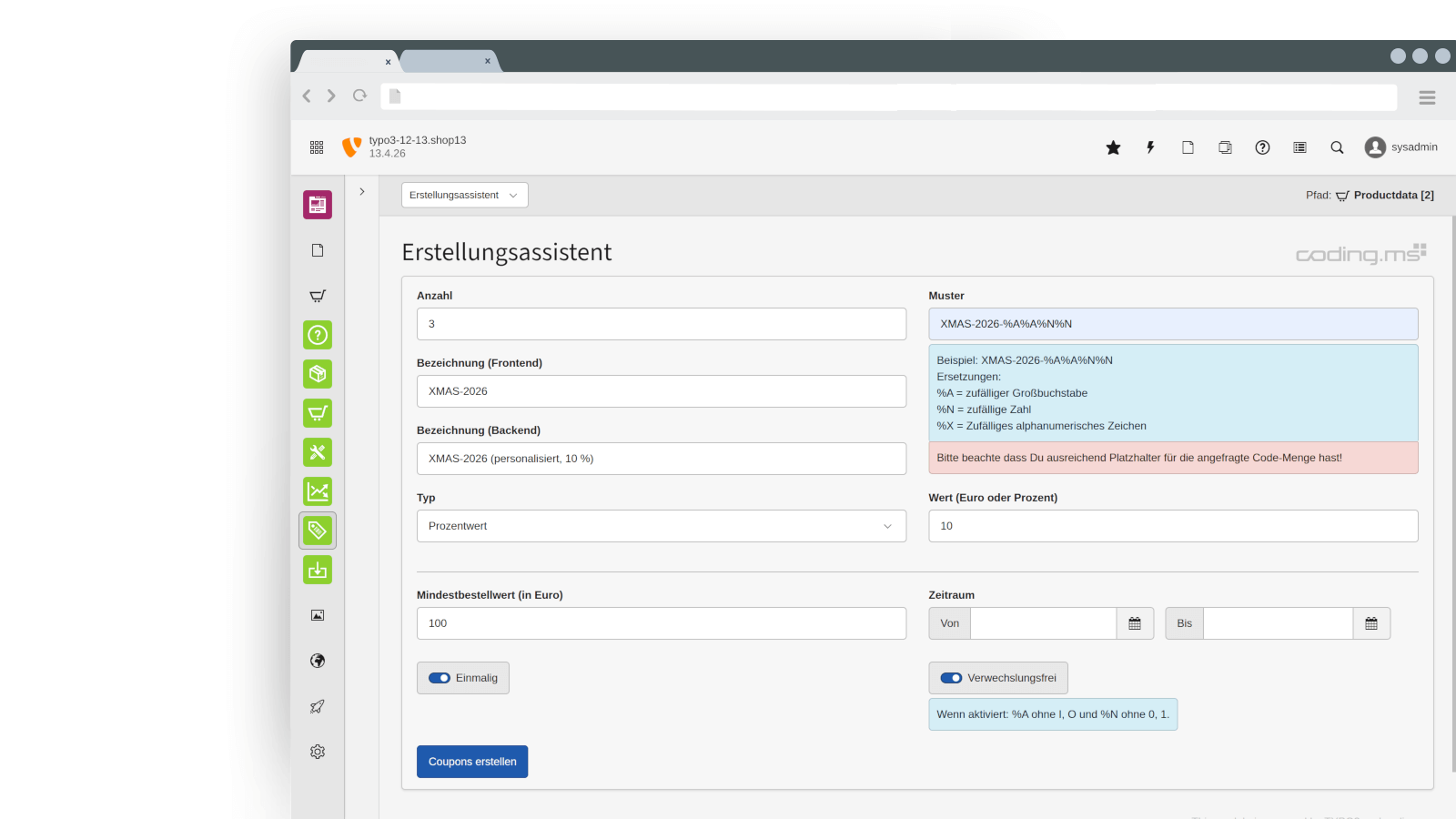Image resolution: width=1456 pixels, height=819 pixels.
Task: Open the statistics chart module in sidebar
Action: point(318,491)
